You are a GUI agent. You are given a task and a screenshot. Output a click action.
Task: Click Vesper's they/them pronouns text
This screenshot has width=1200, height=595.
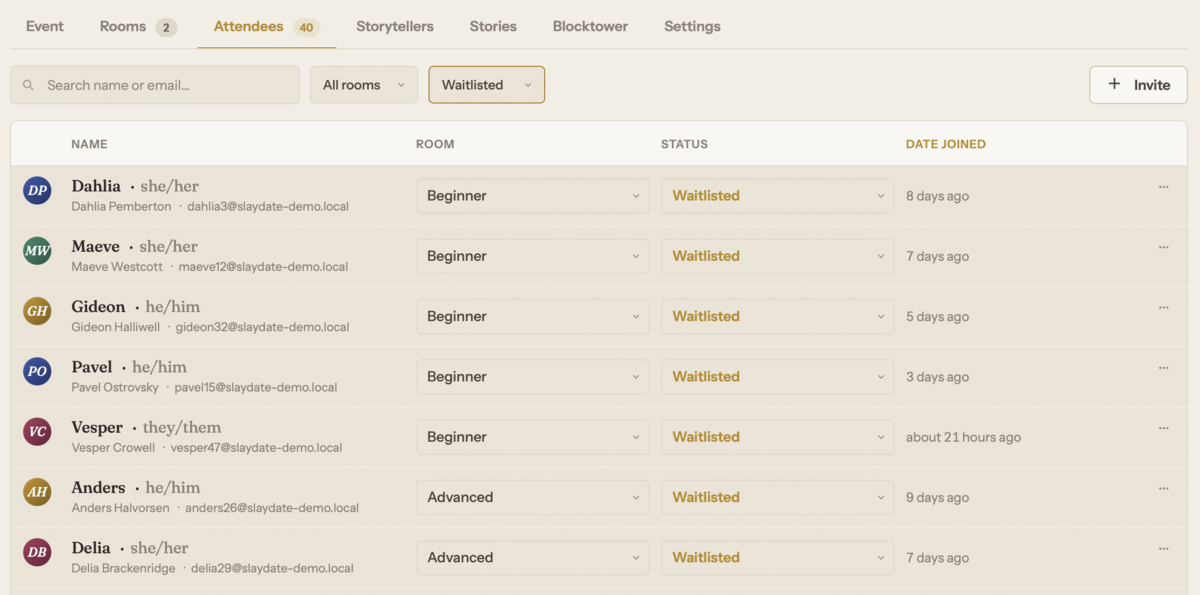pos(182,427)
